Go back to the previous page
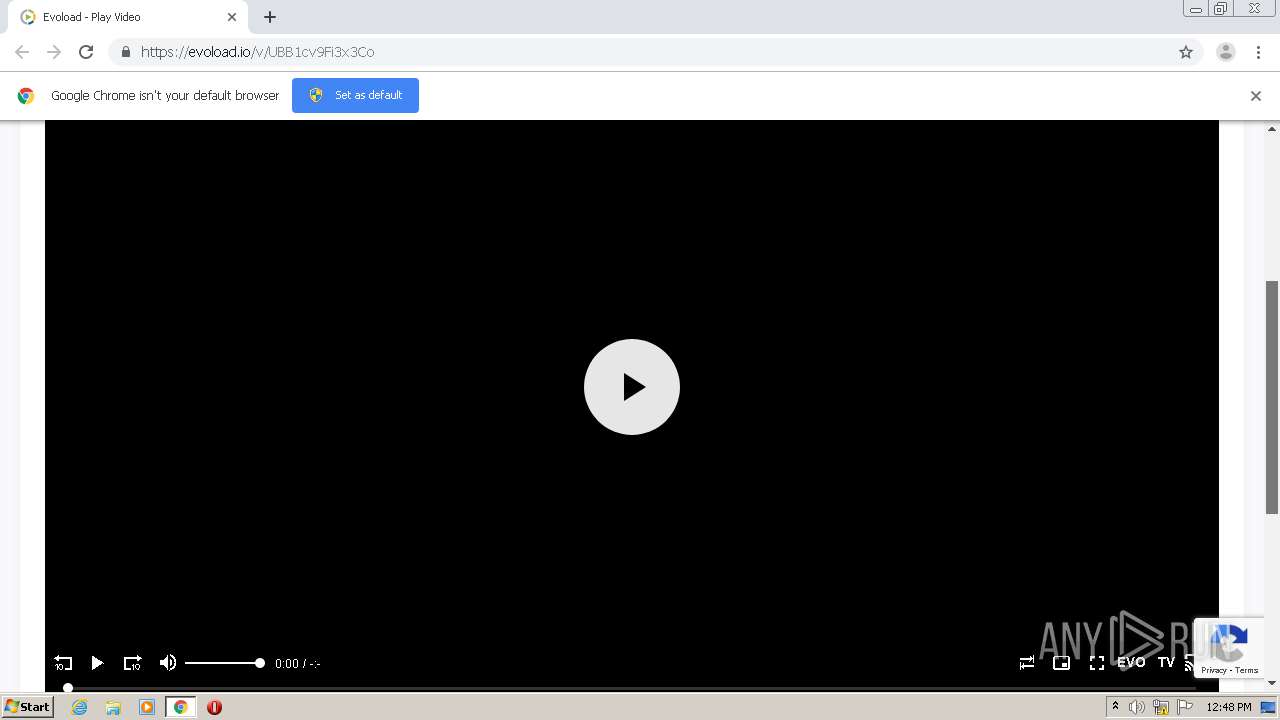The image size is (1280, 720). [x=22, y=52]
